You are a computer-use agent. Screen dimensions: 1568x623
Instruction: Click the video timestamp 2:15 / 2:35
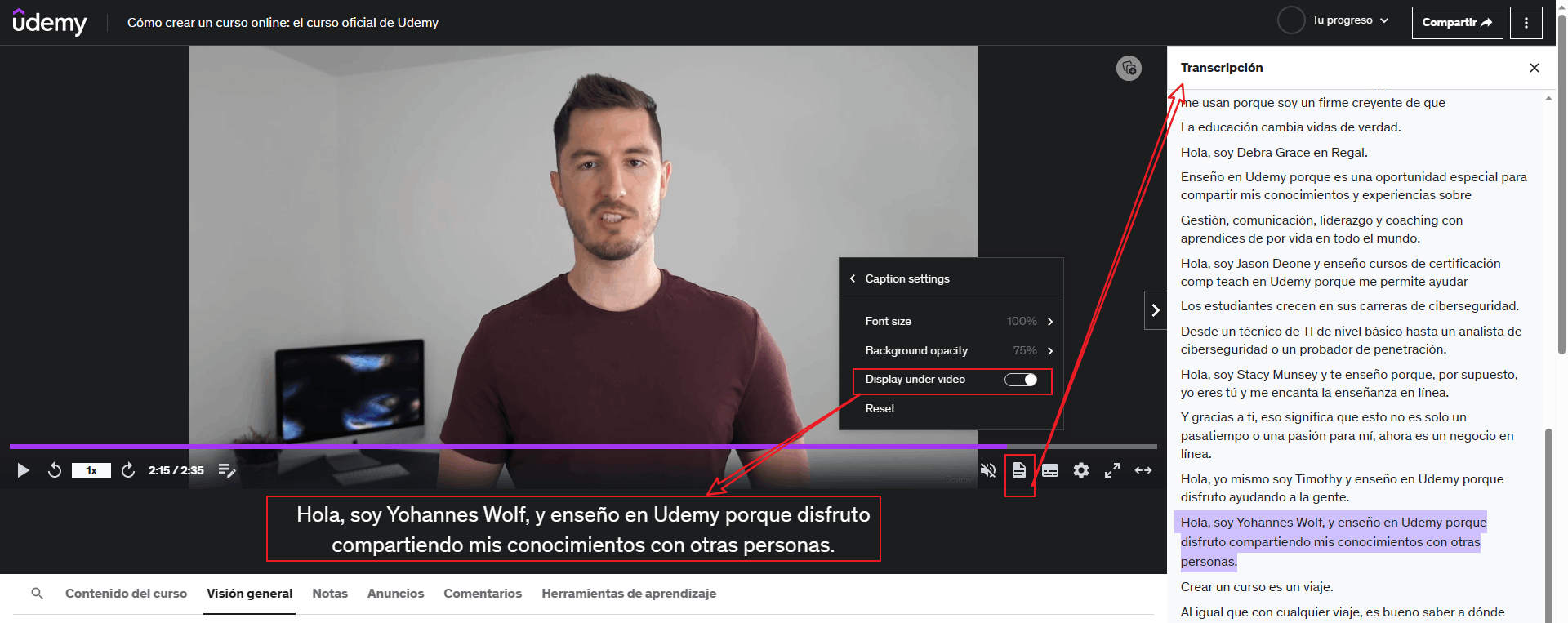pyautogui.click(x=176, y=470)
